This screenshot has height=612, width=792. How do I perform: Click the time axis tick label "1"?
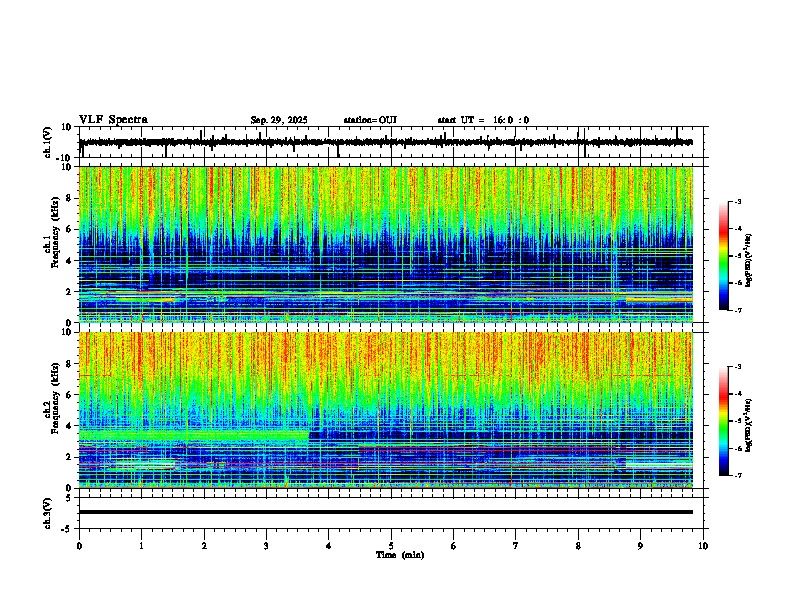(x=141, y=546)
